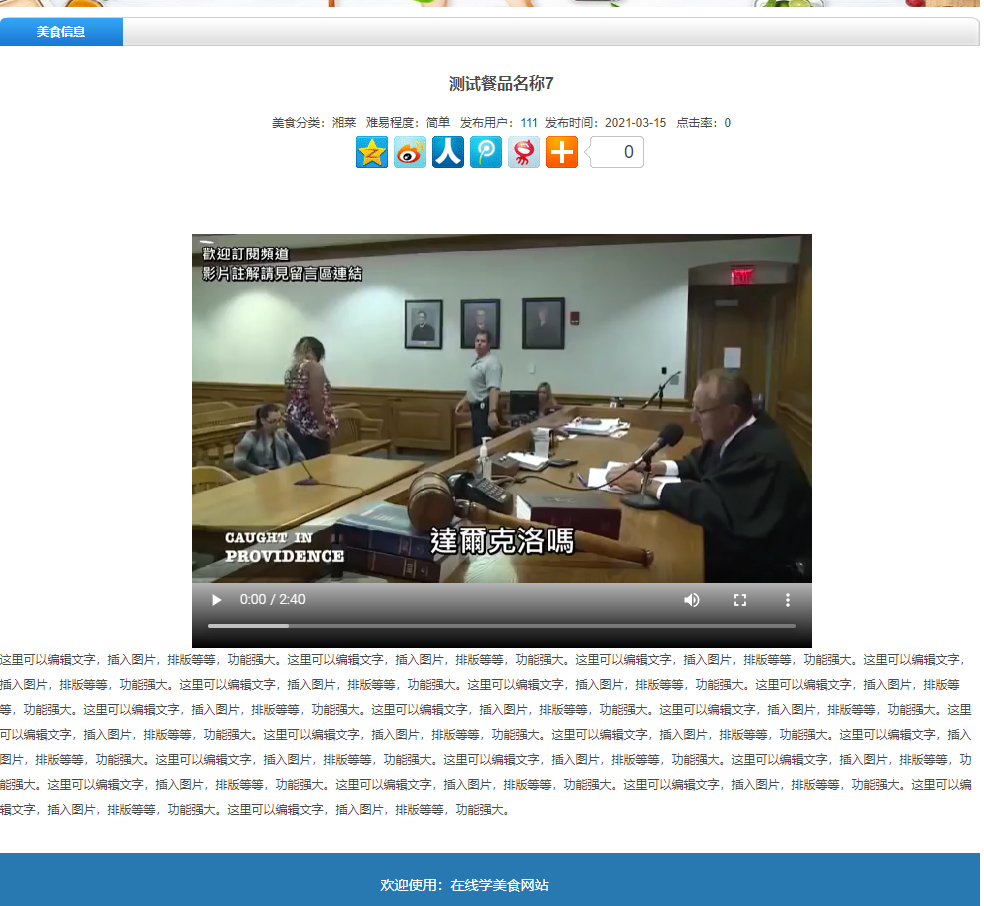Click the share count bubble showing 0
This screenshot has height=906, width=984.
point(616,152)
